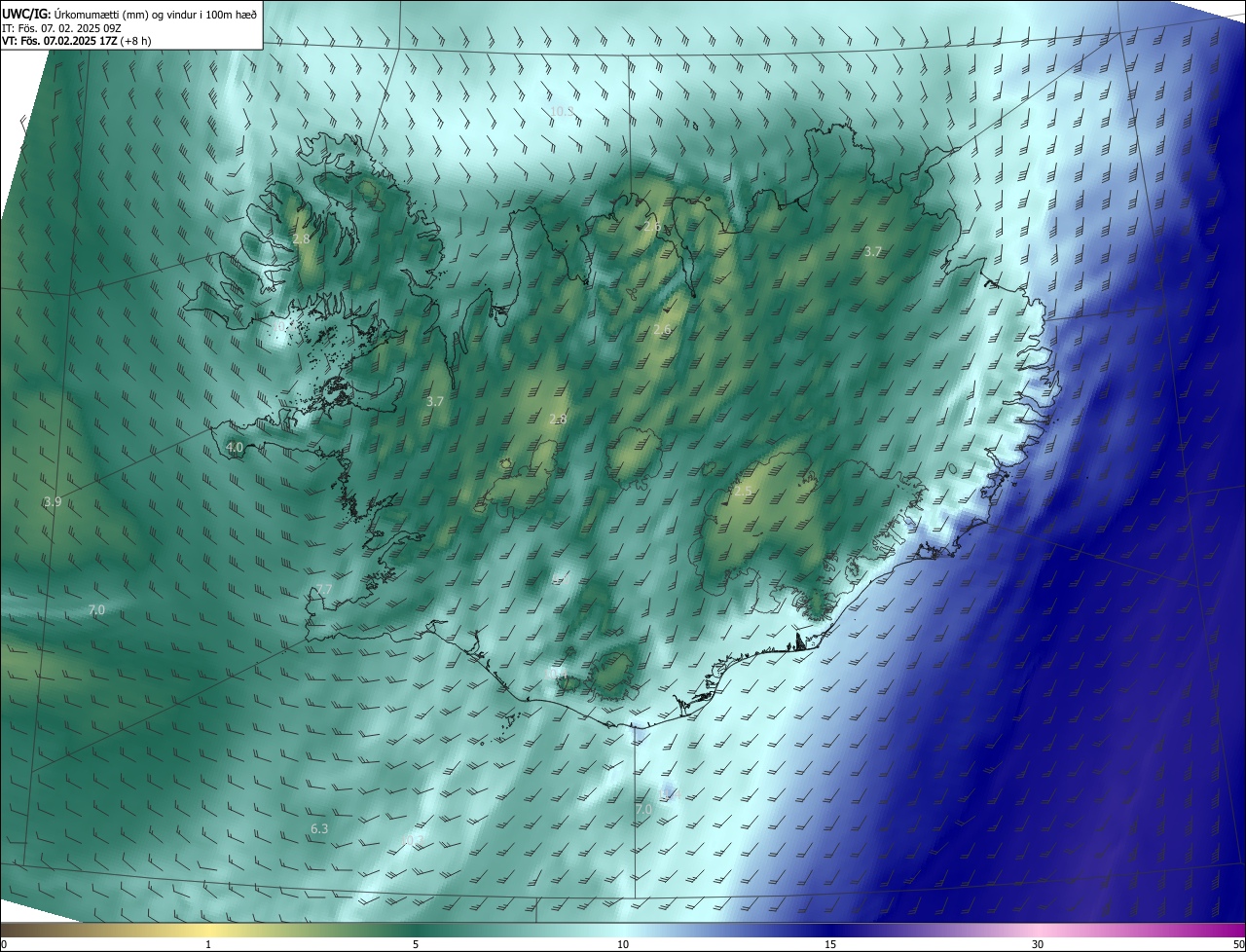Click the '15' tick on the colour scale
Image resolution: width=1246 pixels, height=952 pixels.
tap(830, 944)
